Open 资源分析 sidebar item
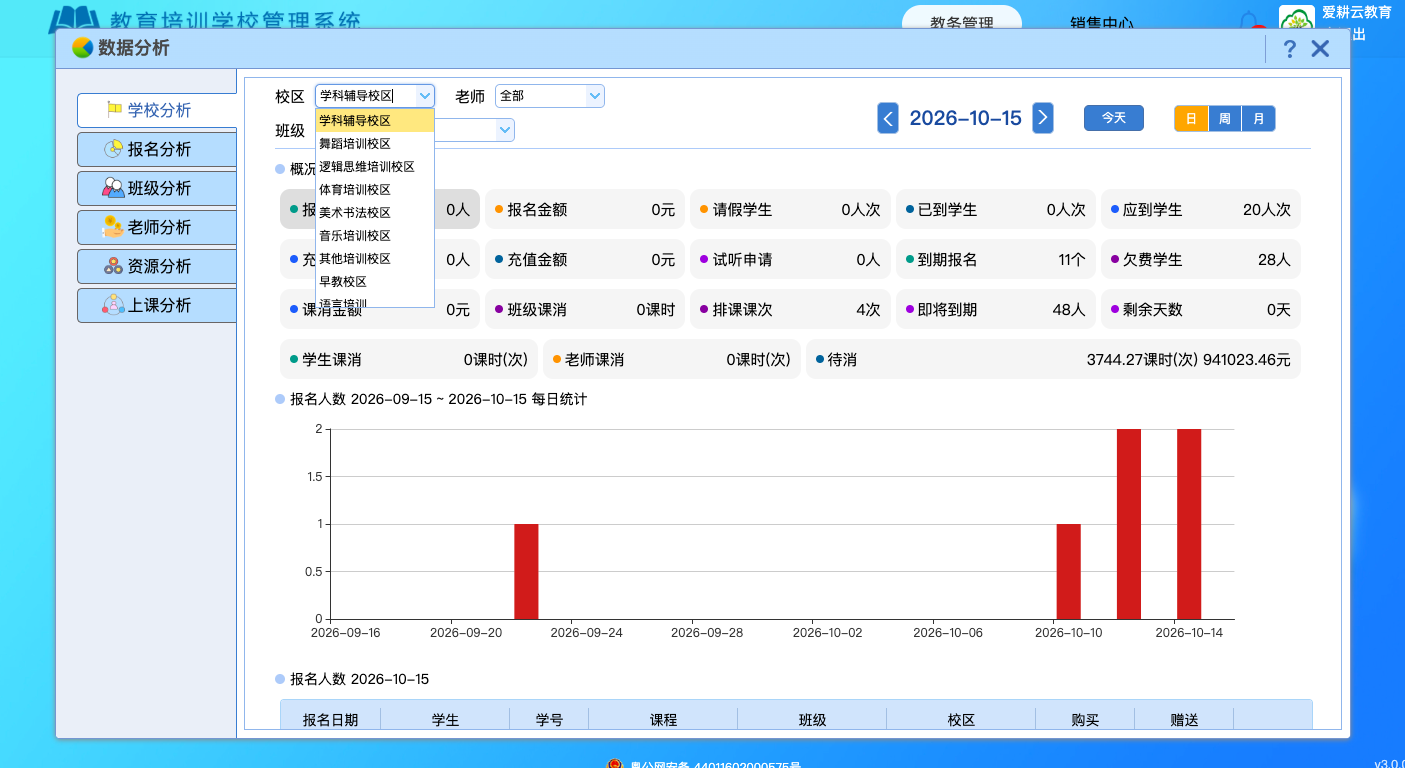The height and width of the screenshot is (768, 1405). 157,266
